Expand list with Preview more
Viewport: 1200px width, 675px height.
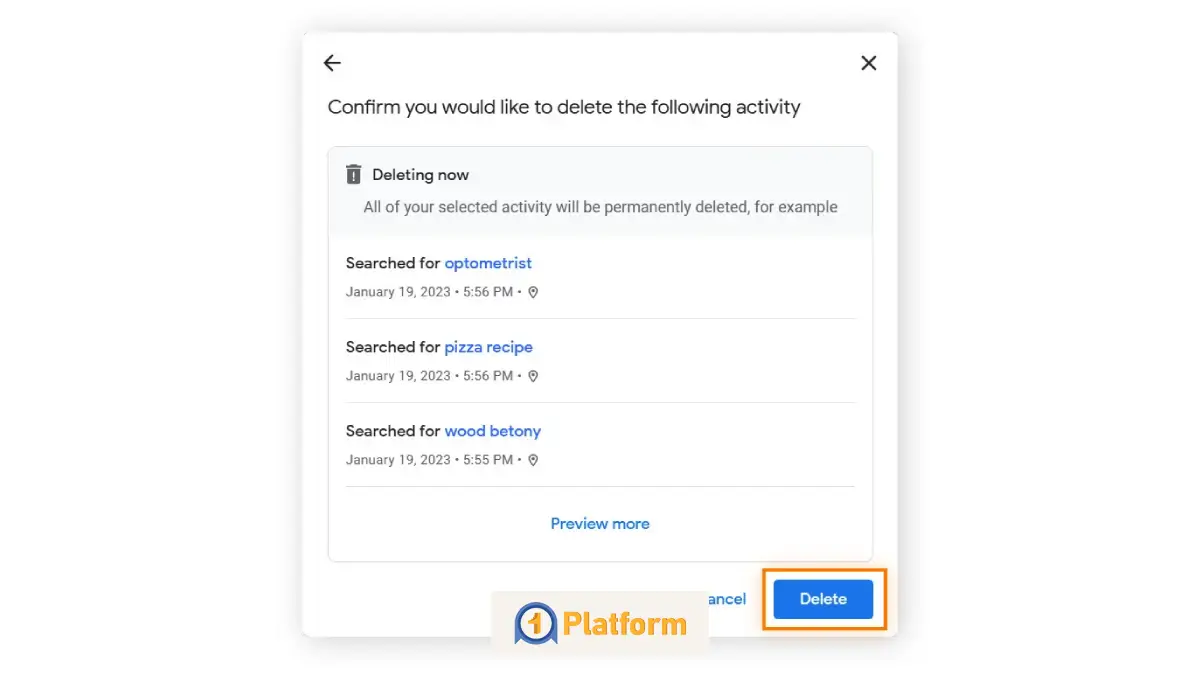[600, 523]
